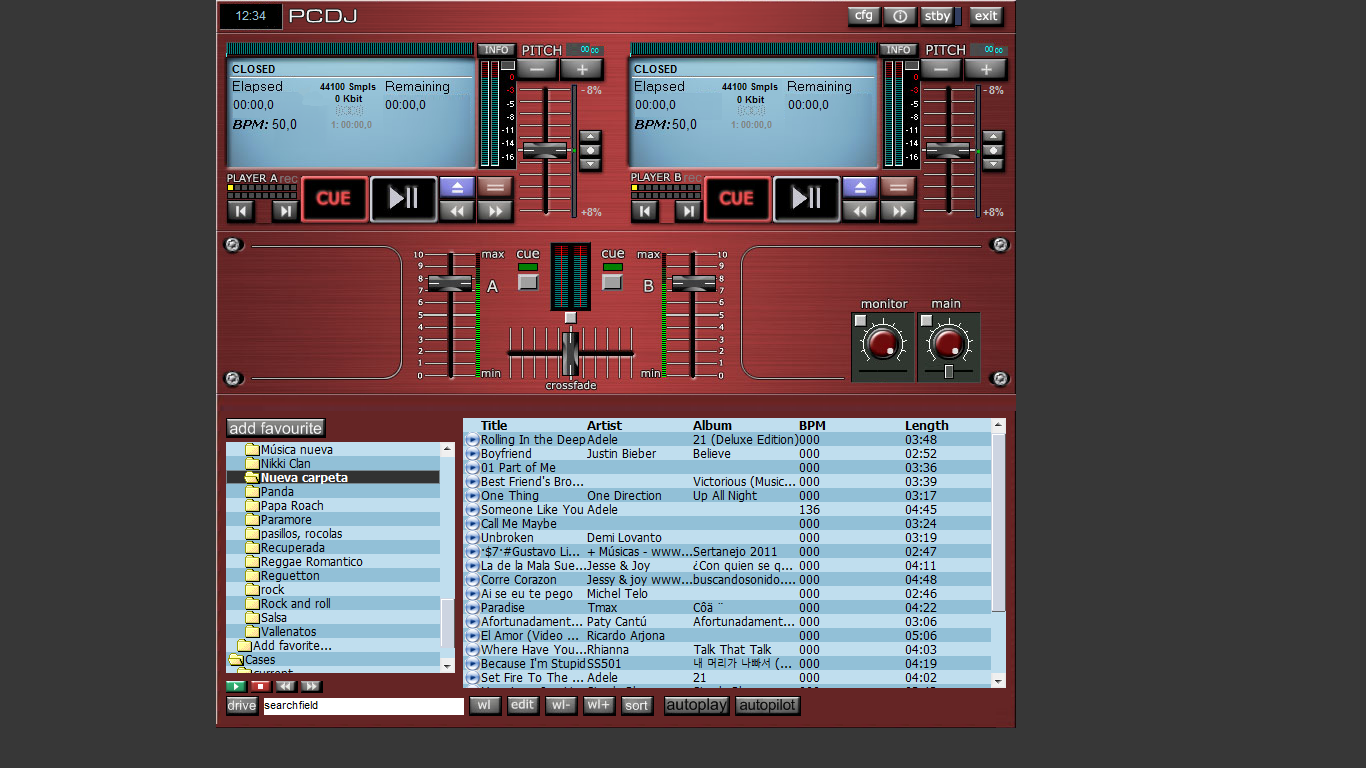Image resolution: width=1366 pixels, height=768 pixels.
Task: Click the rewind icon on Player A
Action: click(457, 211)
